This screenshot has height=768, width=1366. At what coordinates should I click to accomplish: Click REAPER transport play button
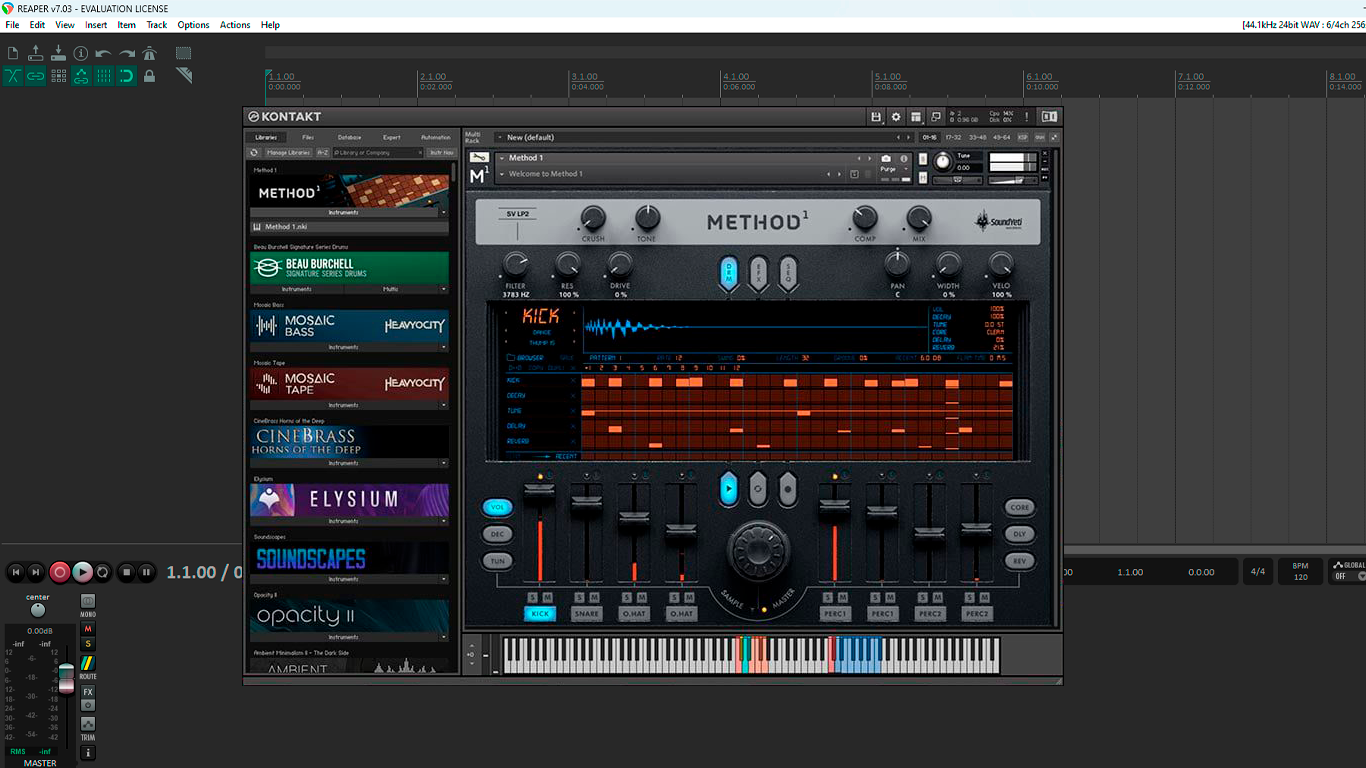(82, 572)
